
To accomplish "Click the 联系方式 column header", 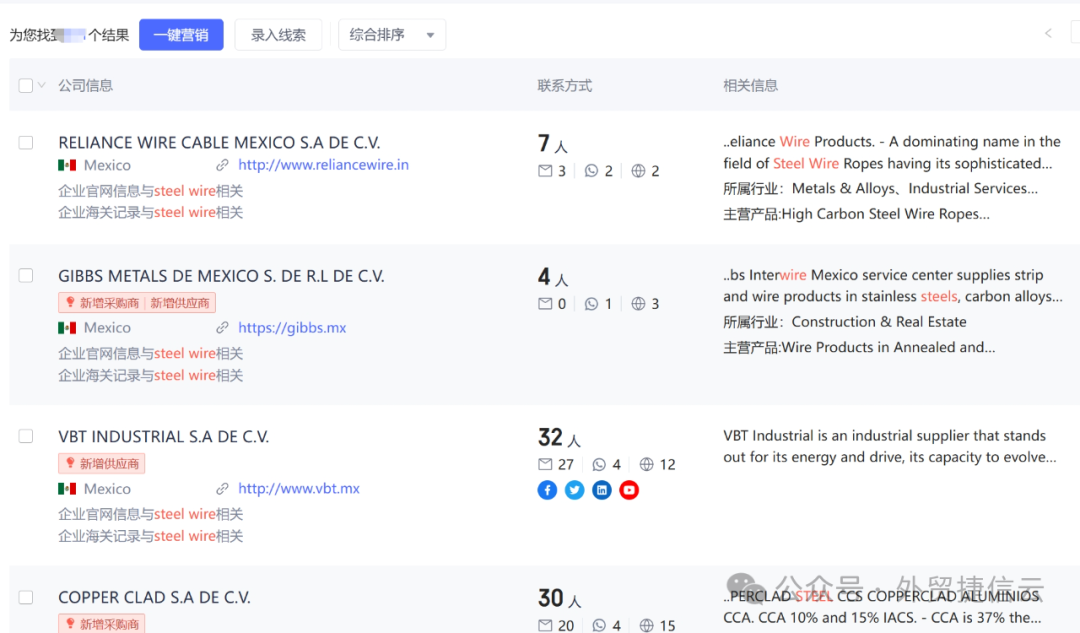I will 565,85.
